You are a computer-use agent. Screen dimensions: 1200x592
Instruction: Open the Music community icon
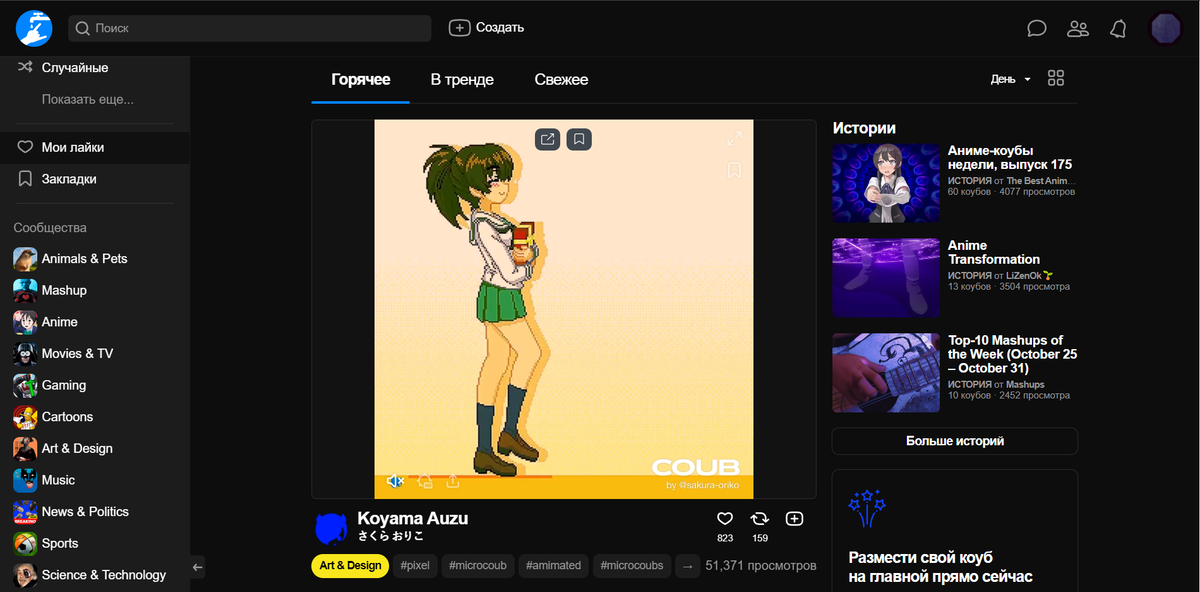pyautogui.click(x=25, y=480)
